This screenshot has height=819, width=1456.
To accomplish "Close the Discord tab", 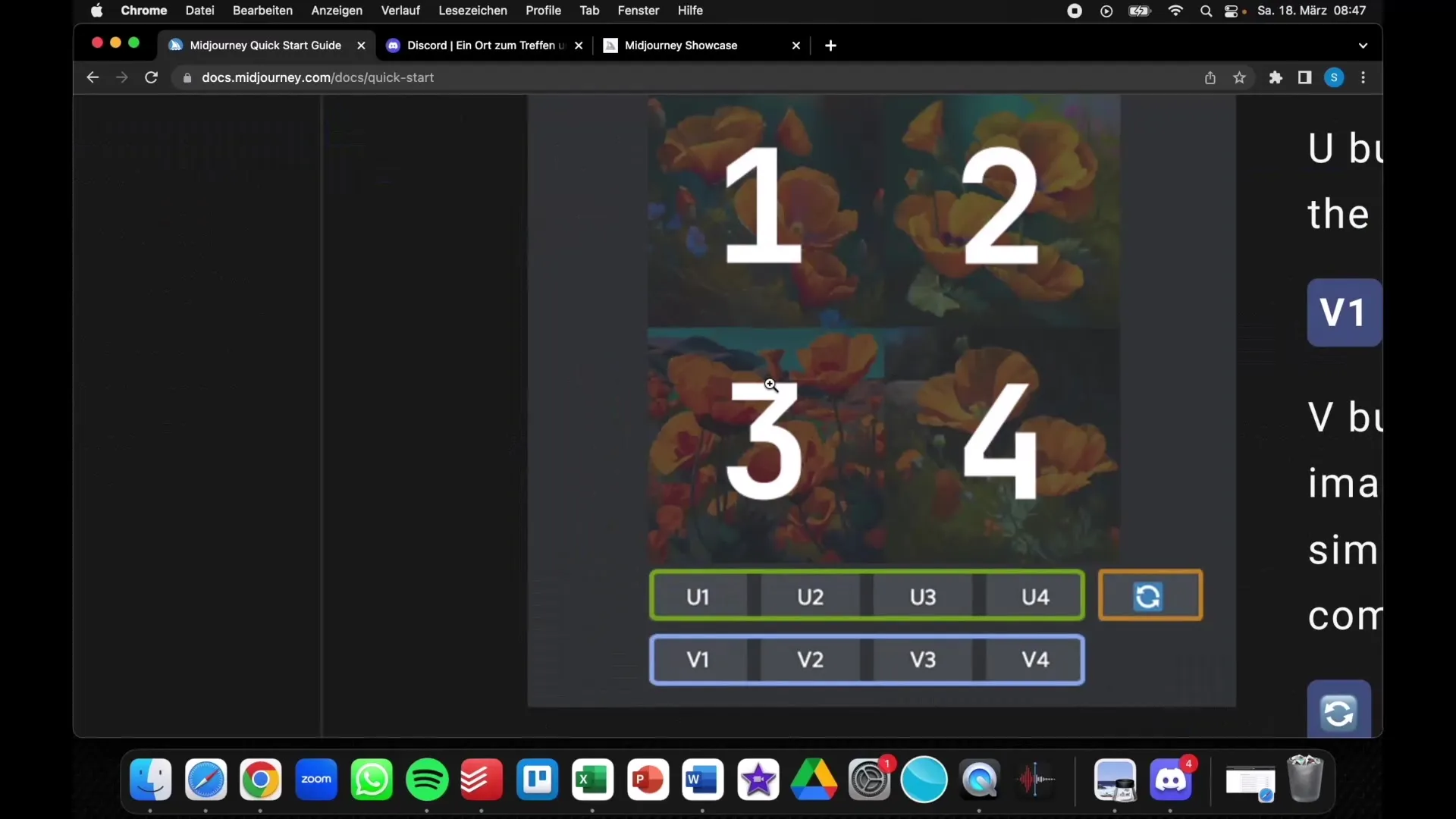I will (579, 45).
